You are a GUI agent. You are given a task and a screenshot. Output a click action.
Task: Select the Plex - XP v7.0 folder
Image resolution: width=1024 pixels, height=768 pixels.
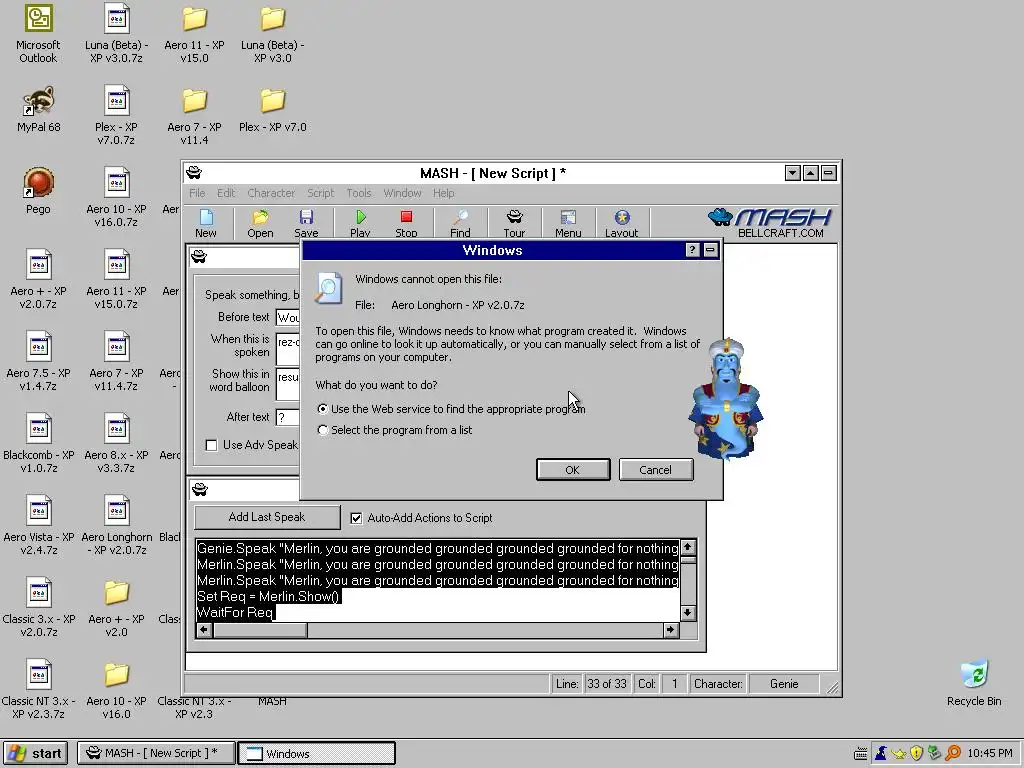pyautogui.click(x=272, y=110)
